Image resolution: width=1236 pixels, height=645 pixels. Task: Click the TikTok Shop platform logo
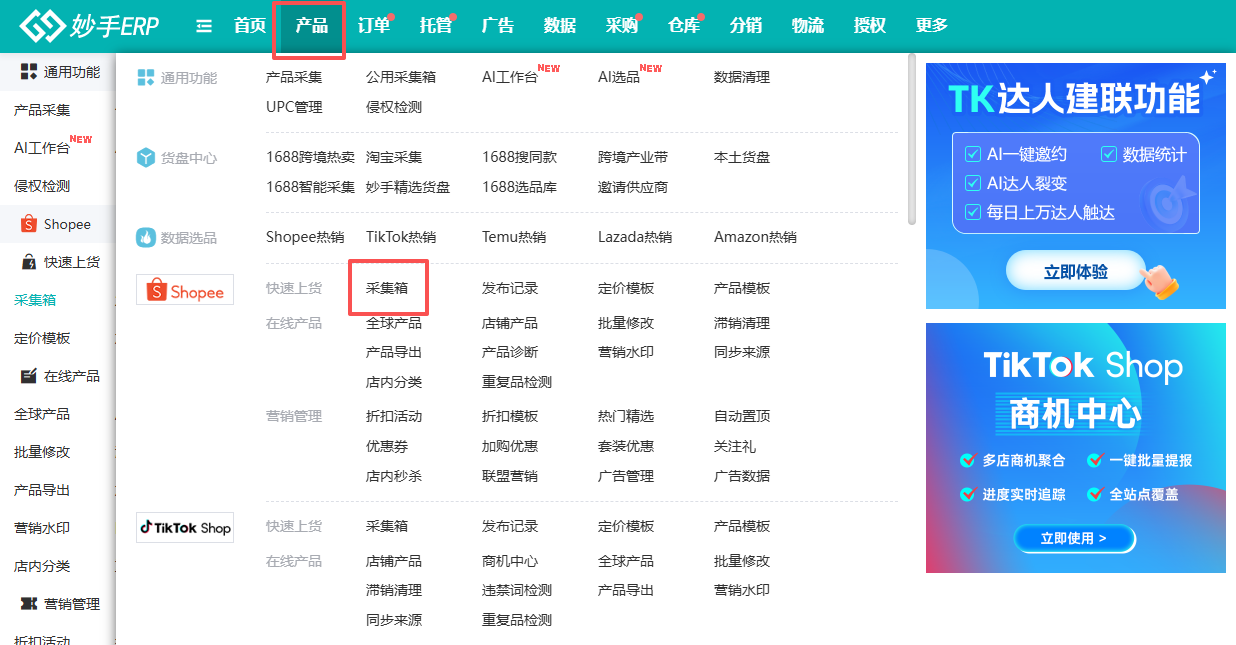click(x=185, y=527)
